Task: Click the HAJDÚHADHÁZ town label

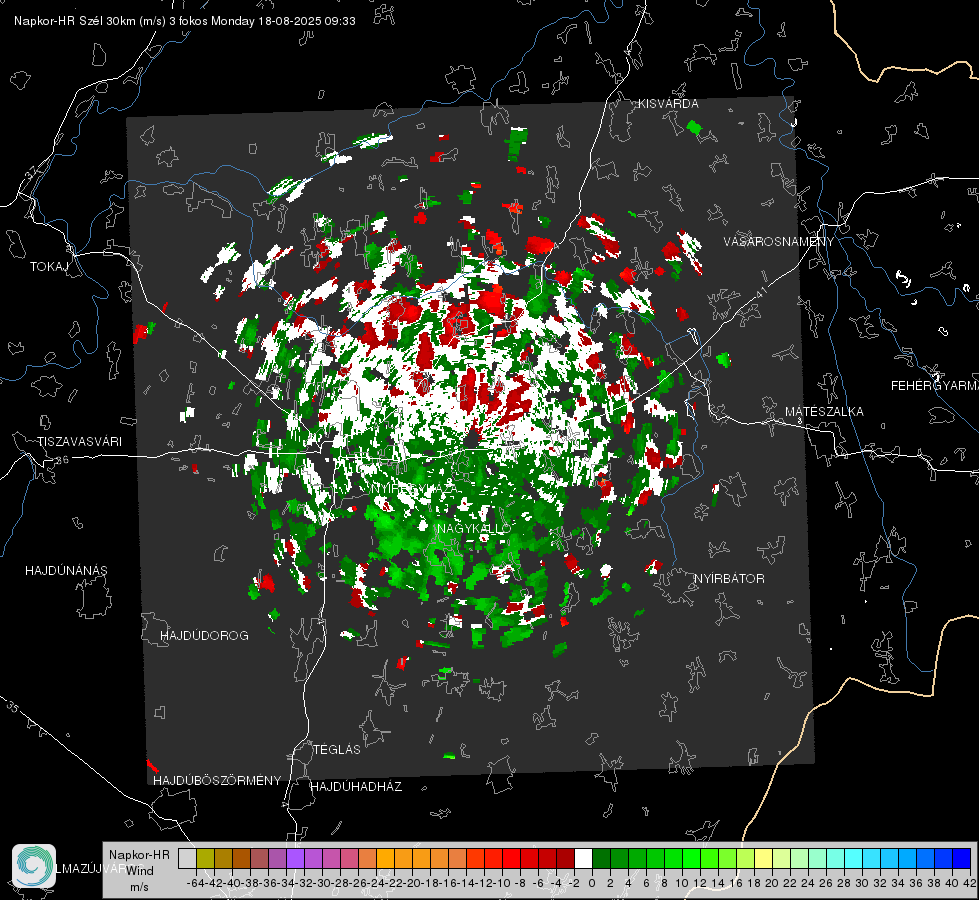Action: [x=356, y=786]
